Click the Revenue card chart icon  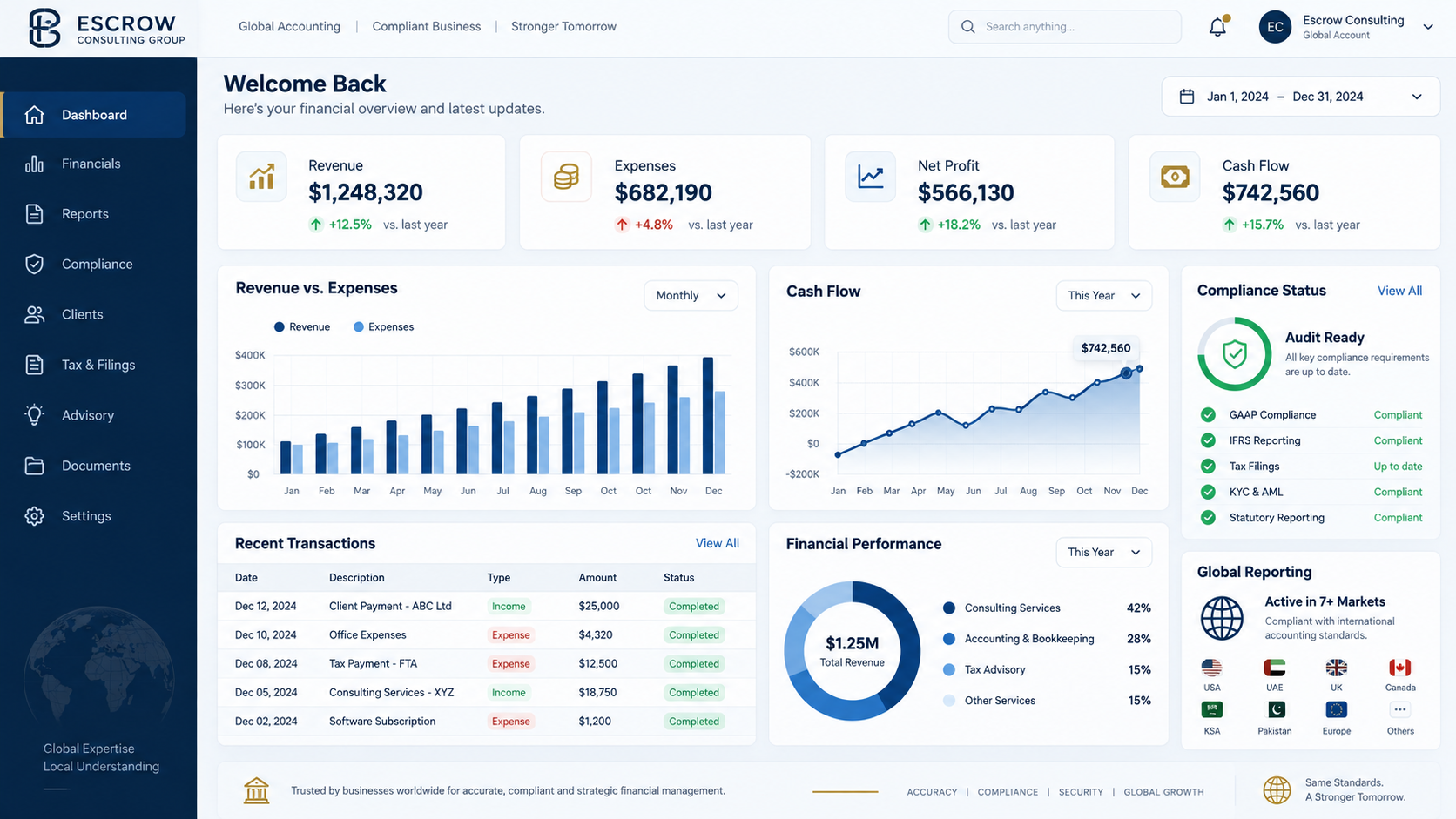261,177
